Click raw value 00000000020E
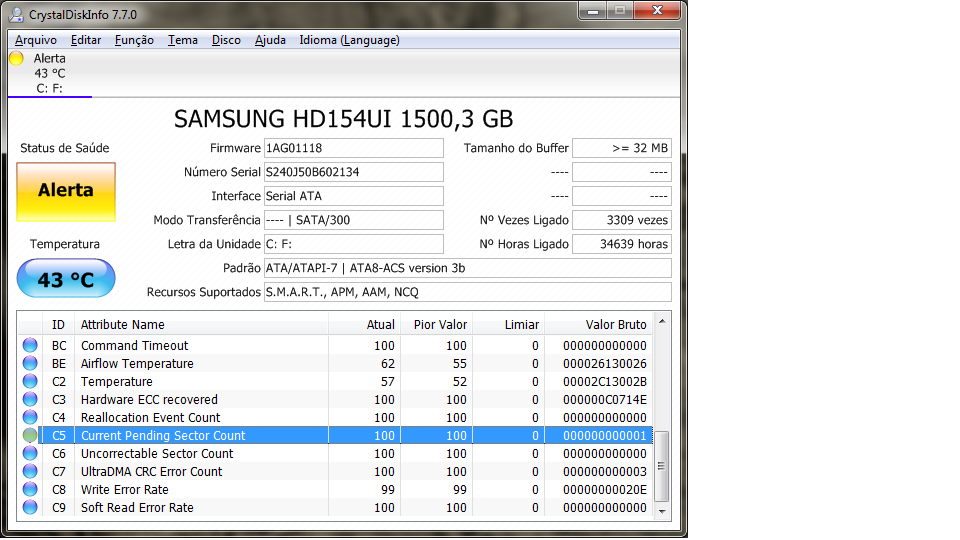 (605, 490)
